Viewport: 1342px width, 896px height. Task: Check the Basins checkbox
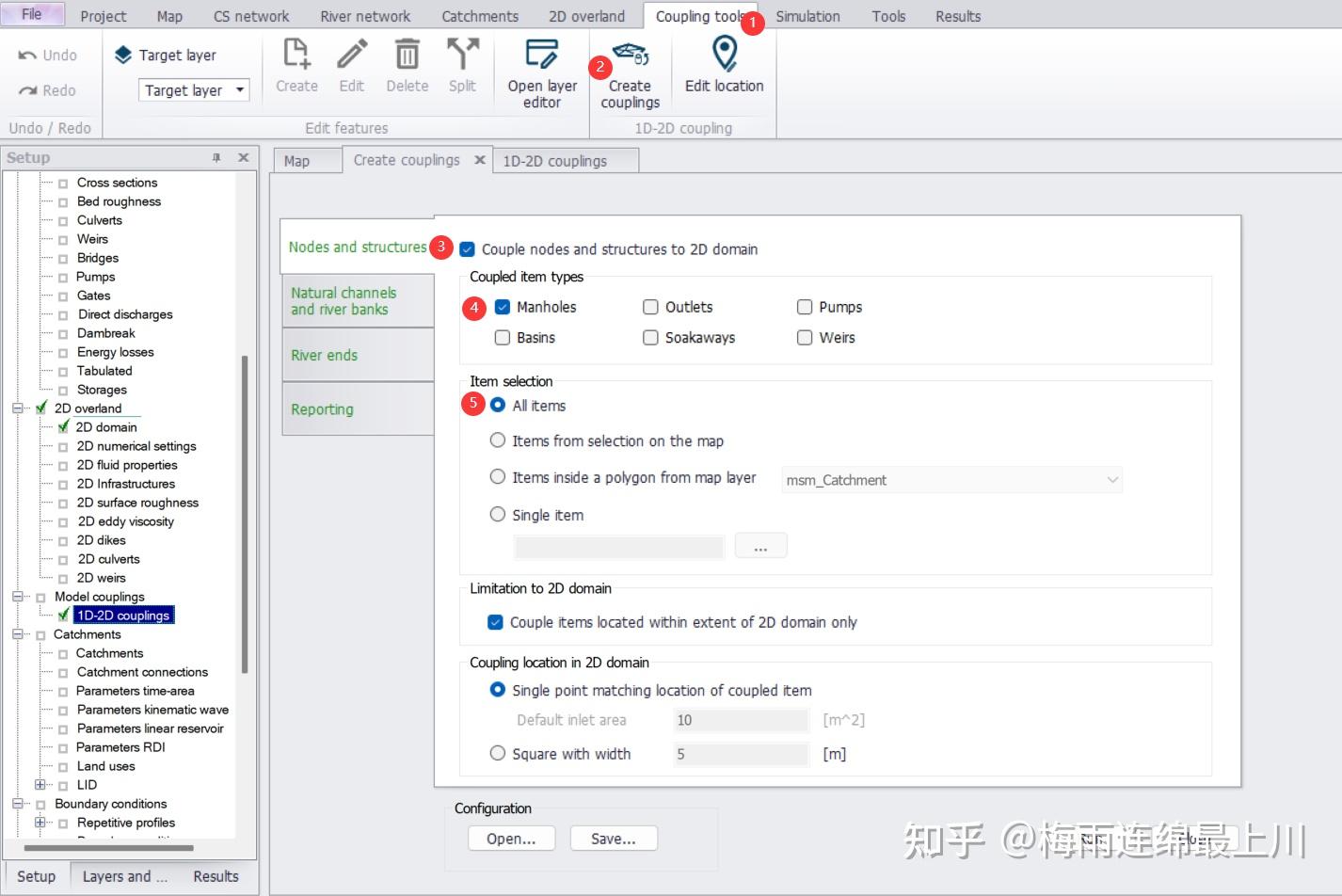(x=503, y=338)
